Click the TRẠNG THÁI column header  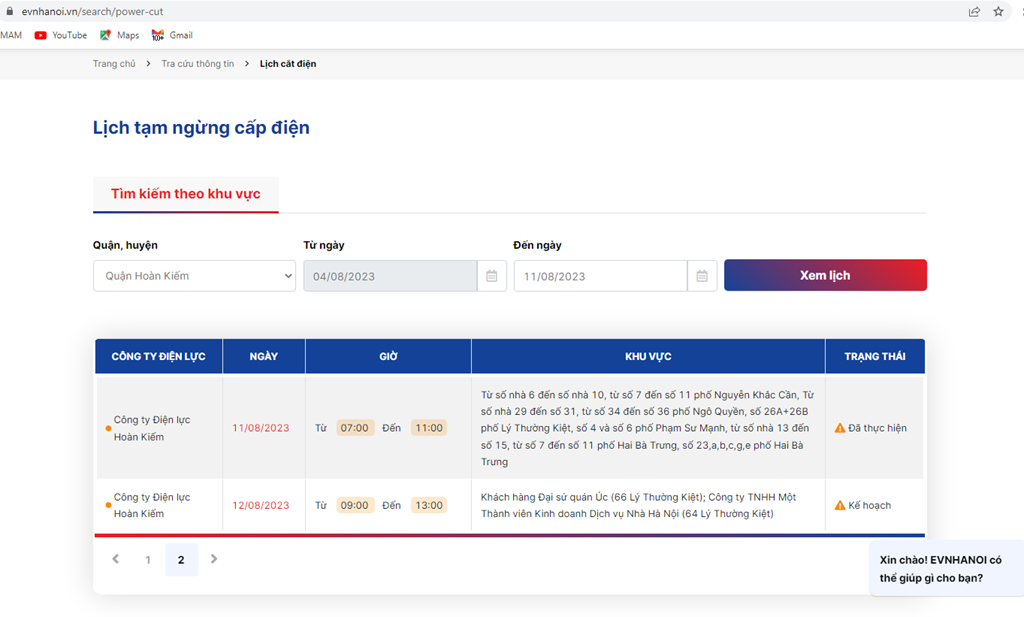(x=875, y=356)
